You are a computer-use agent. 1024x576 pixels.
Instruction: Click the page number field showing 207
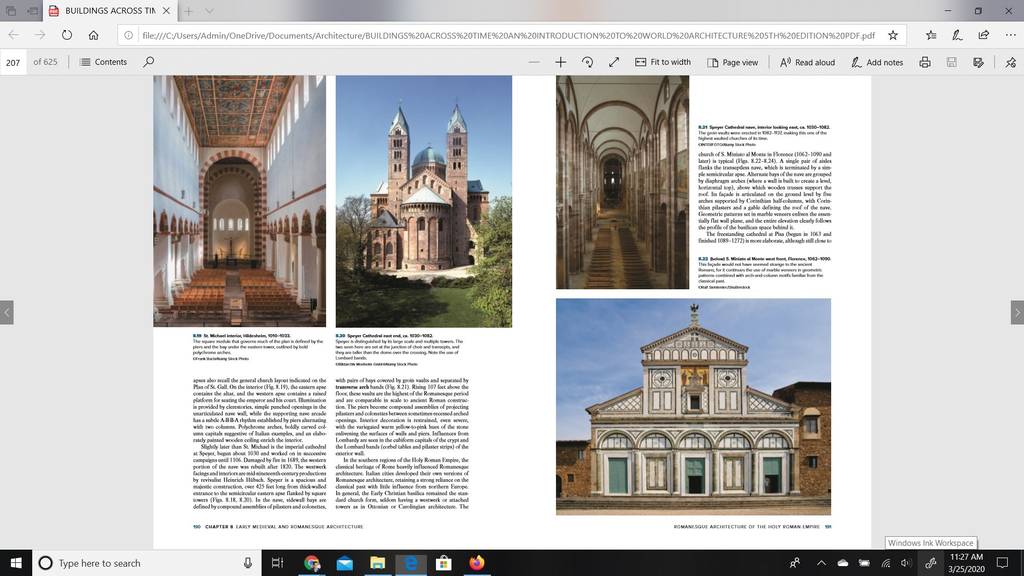13,62
